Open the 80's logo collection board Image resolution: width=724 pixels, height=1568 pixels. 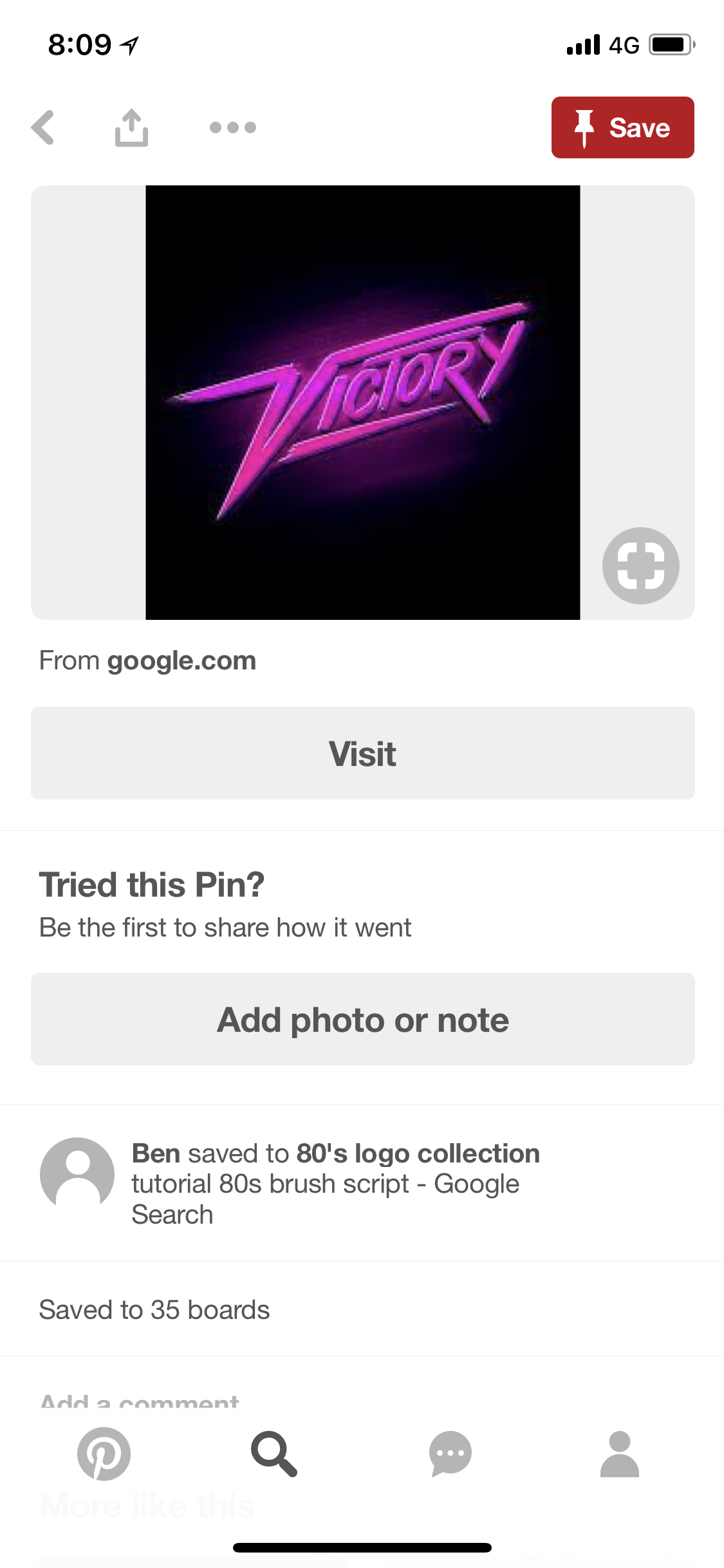(418, 1153)
